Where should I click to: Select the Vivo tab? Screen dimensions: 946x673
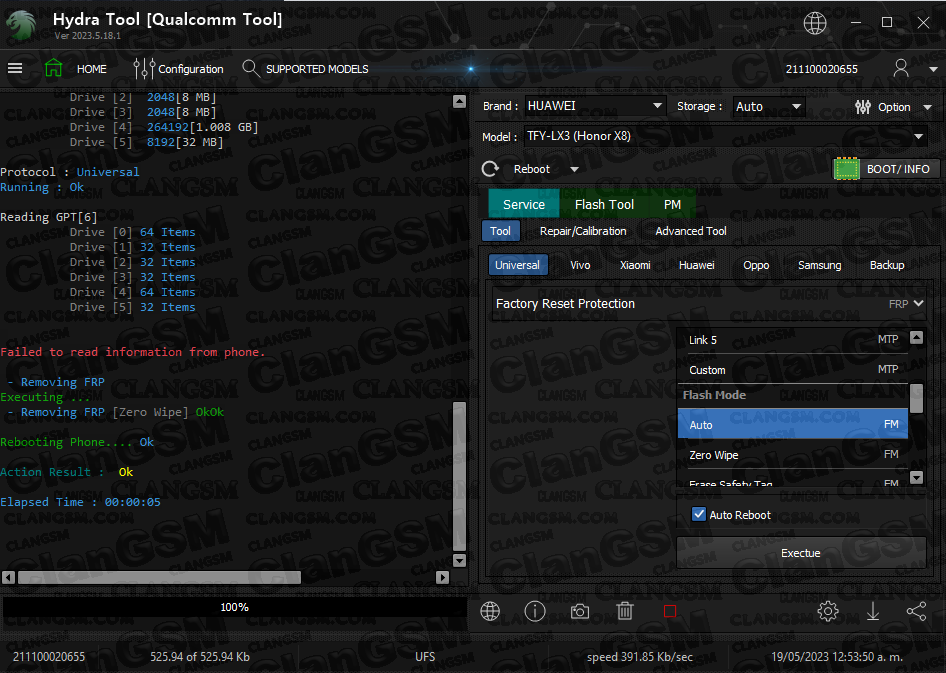click(x=580, y=265)
